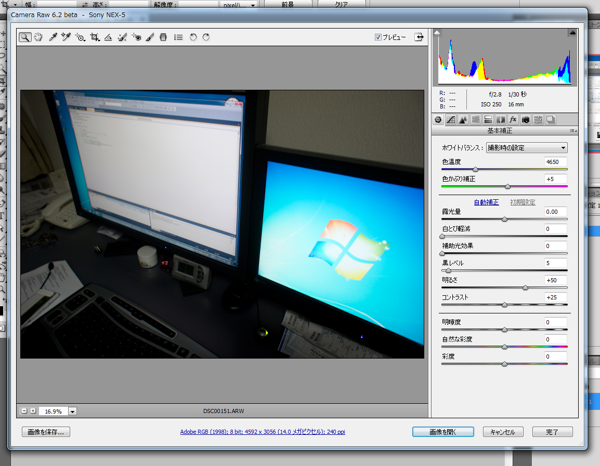The width and height of the screenshot is (600, 466).
Task: Adjust the 色温度 slider
Action: (475, 169)
